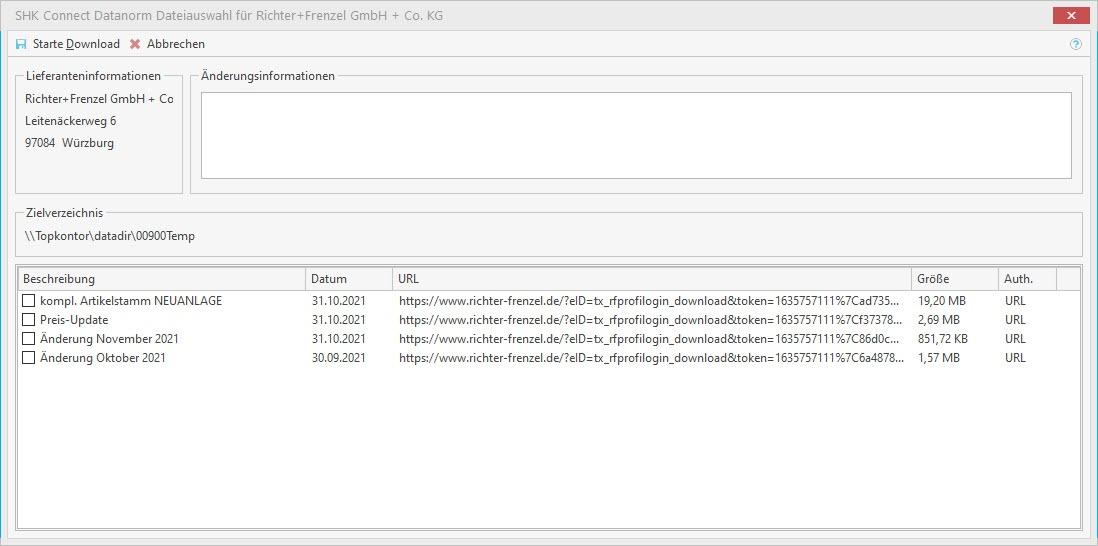Image resolution: width=1098 pixels, height=546 pixels.
Task: Click the URL ending in 7C86d0c
Action: 651,339
